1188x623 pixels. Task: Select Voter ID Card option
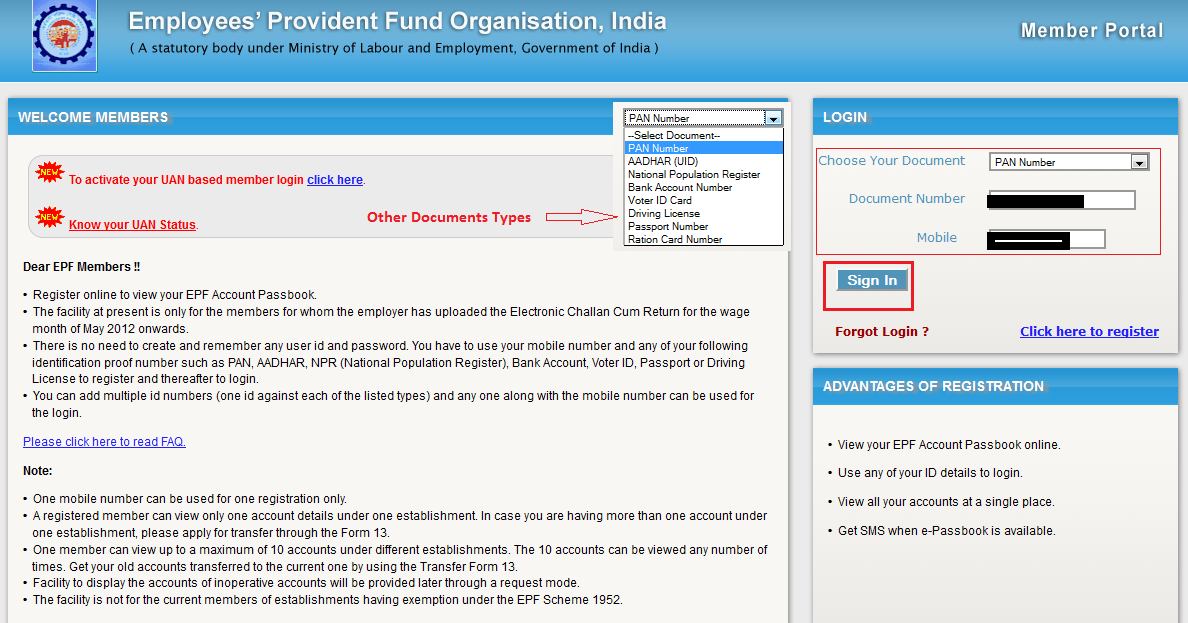coord(659,200)
